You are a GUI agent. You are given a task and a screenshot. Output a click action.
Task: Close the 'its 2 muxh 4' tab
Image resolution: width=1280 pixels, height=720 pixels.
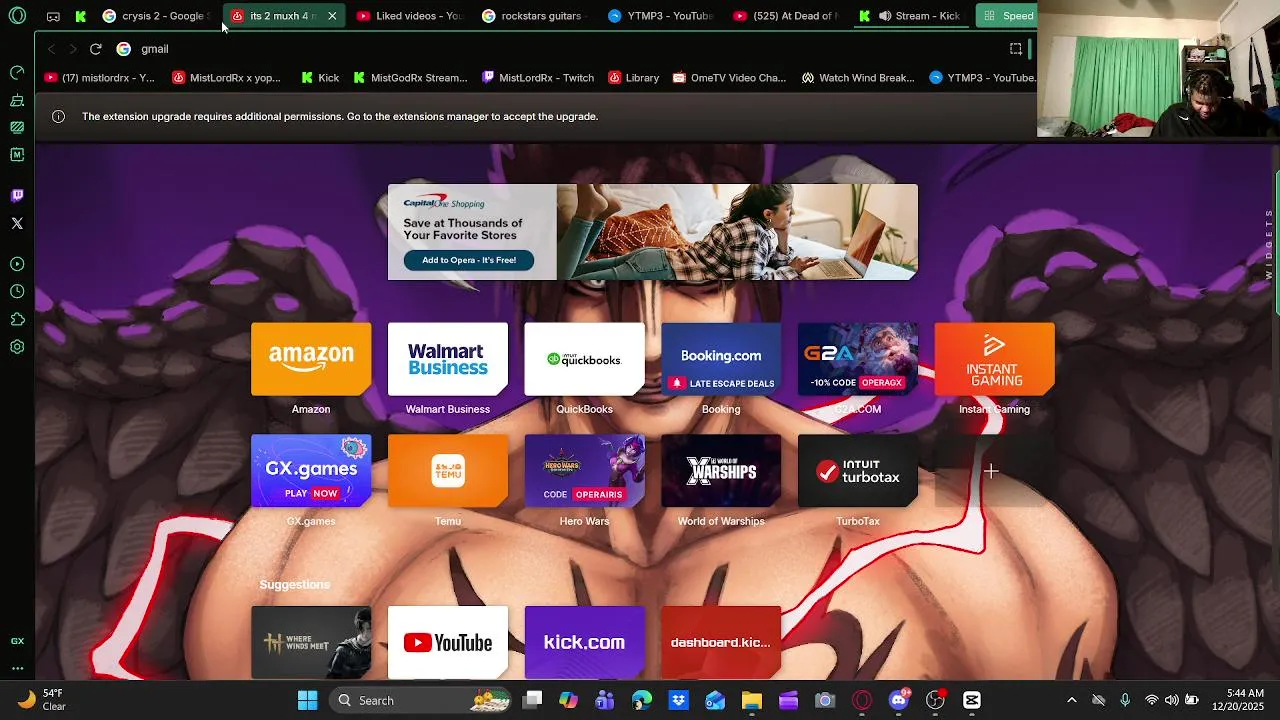pos(332,16)
